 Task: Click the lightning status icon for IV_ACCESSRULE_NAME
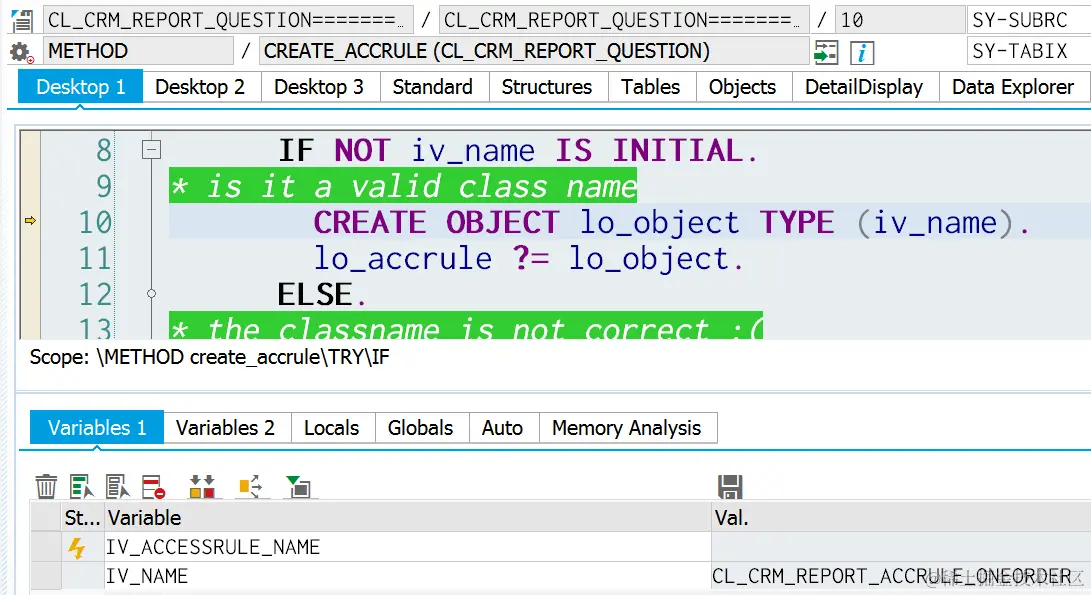[77, 548]
